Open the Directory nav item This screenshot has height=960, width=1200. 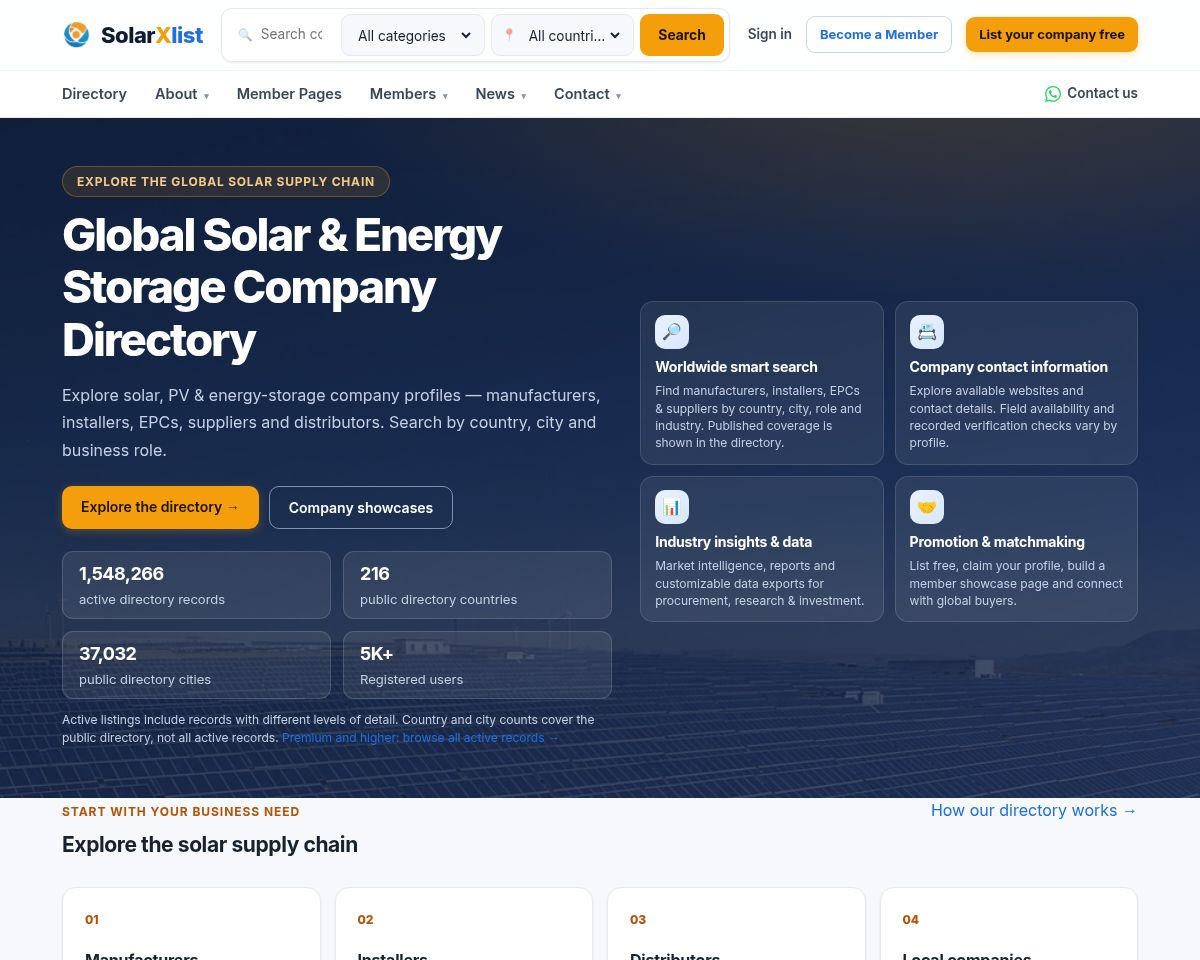(x=94, y=94)
